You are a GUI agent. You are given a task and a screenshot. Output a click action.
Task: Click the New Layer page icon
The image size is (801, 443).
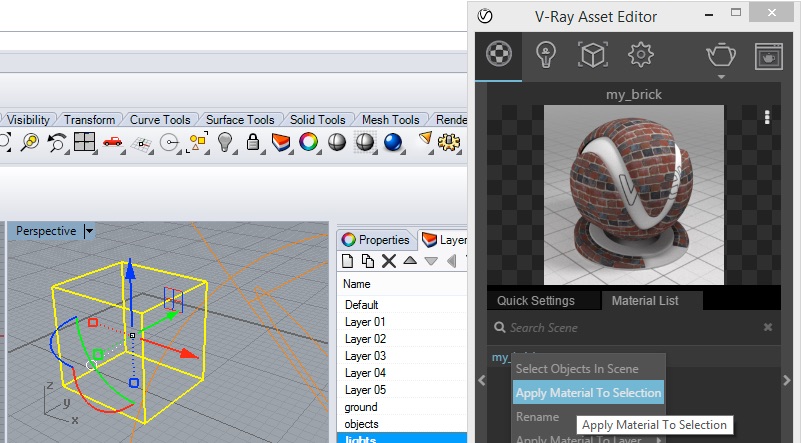[x=347, y=261]
